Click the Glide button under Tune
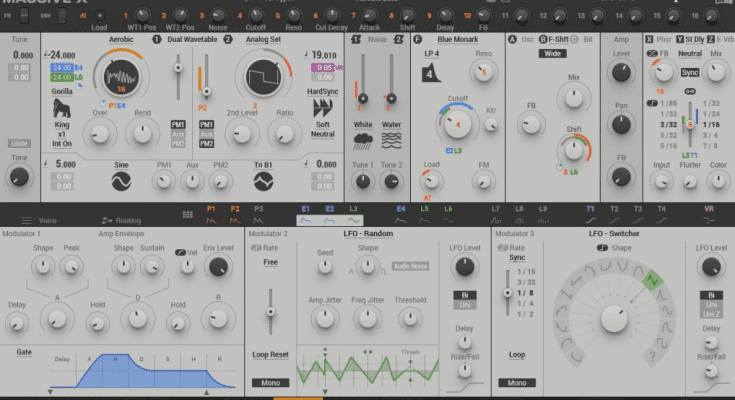Screen dimensions: 735x400 pos(19,143)
